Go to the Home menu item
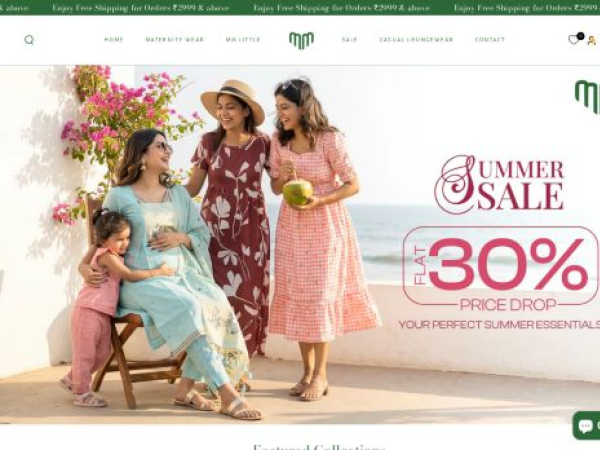The height and width of the screenshot is (450, 600). coord(114,39)
